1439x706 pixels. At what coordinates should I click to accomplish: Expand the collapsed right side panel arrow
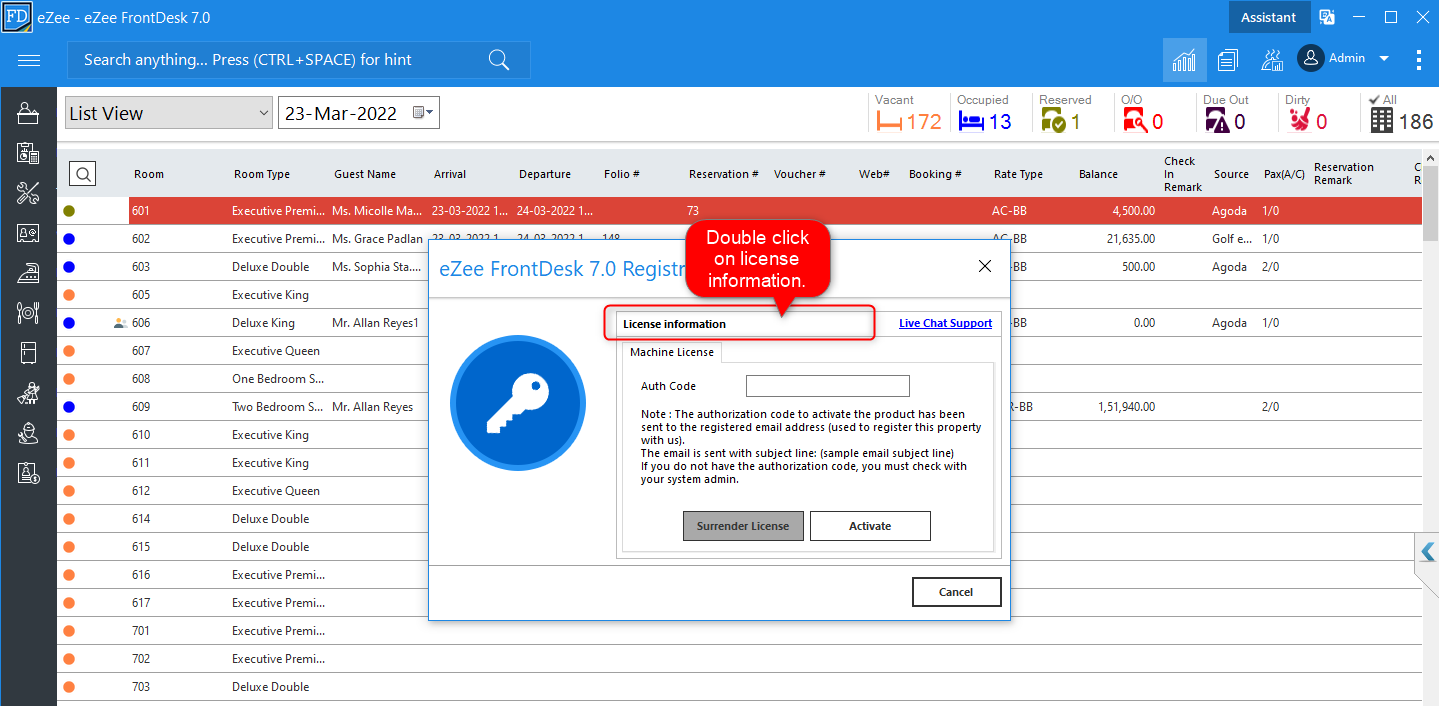point(1427,552)
